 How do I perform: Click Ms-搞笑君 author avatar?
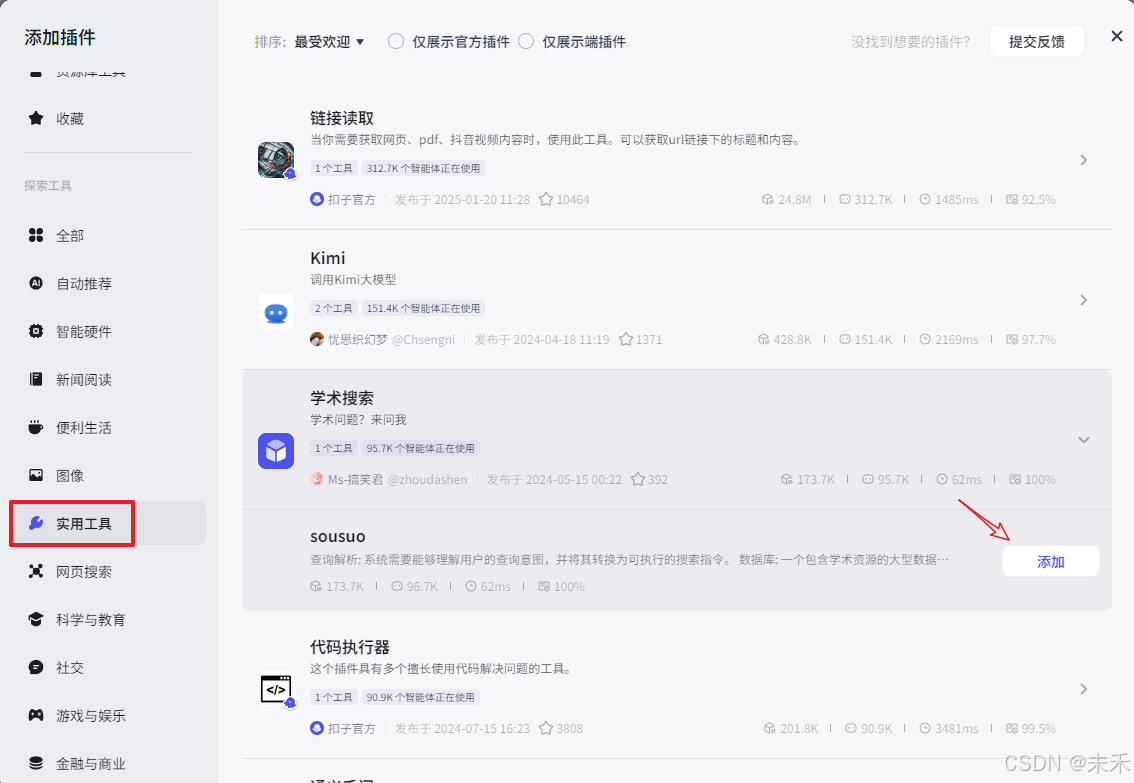tap(317, 479)
